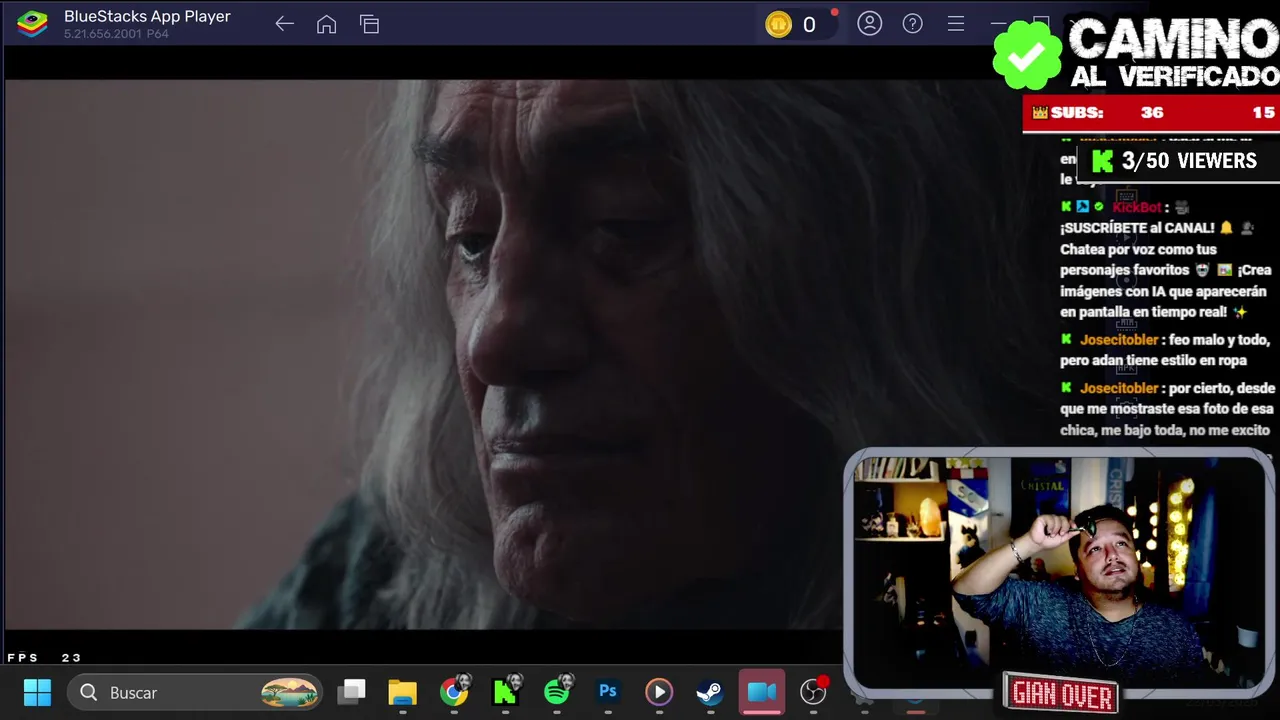
Task: Open the BlueStacks hamburger menu
Action: click(x=955, y=24)
